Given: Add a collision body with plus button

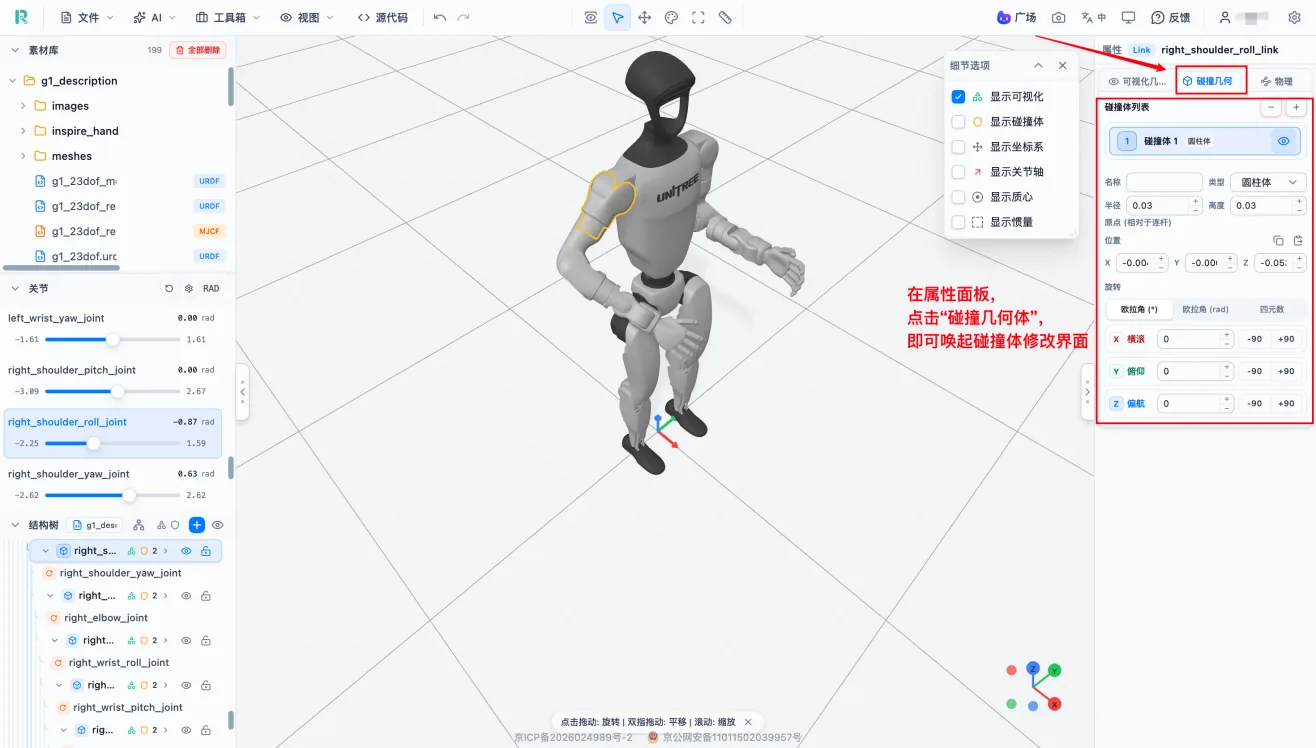Looking at the screenshot, I should tap(1296, 107).
